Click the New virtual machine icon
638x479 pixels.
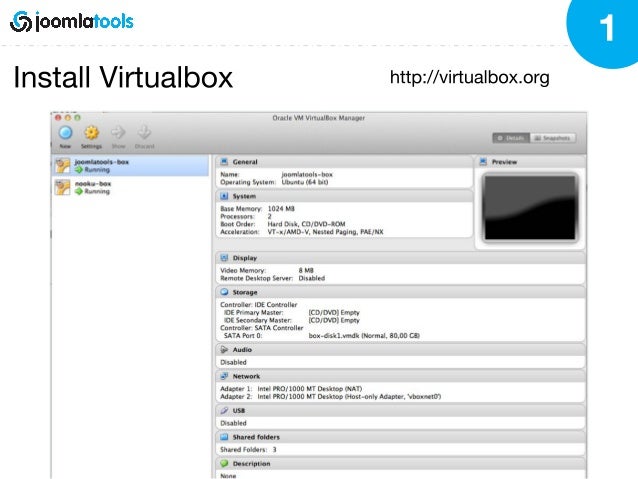[66, 133]
